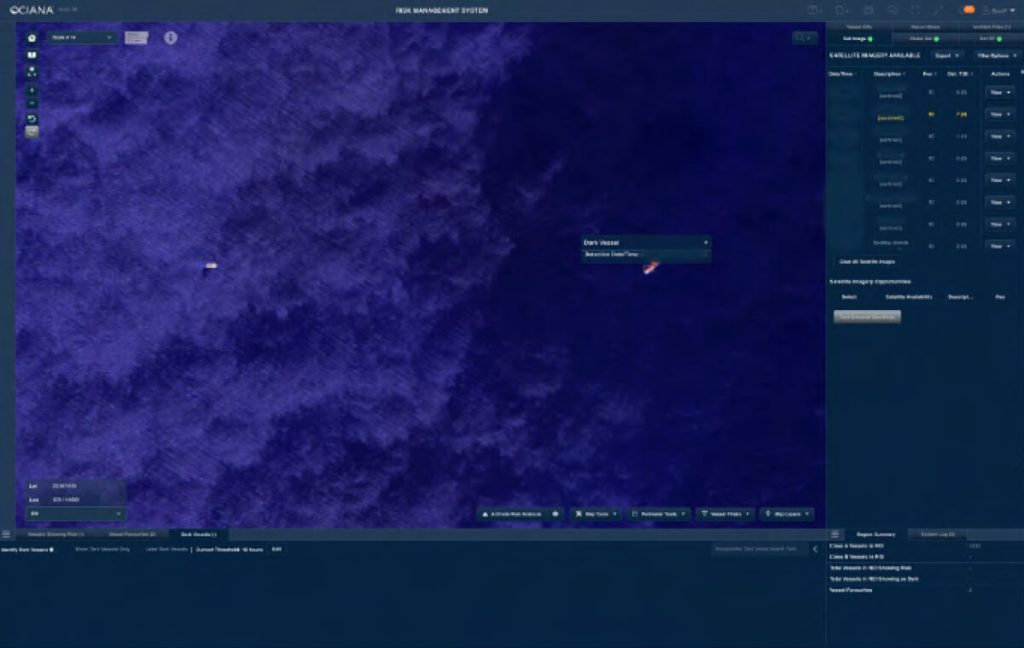Toggle the eye icon beside Activate Risk Analysis

(556, 514)
